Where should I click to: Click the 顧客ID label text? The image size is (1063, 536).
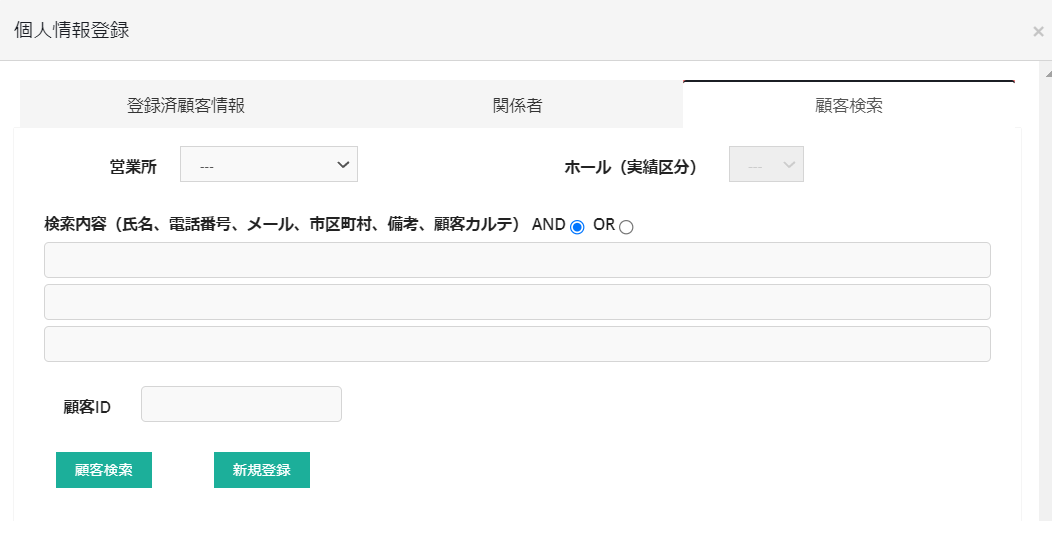(x=86, y=407)
